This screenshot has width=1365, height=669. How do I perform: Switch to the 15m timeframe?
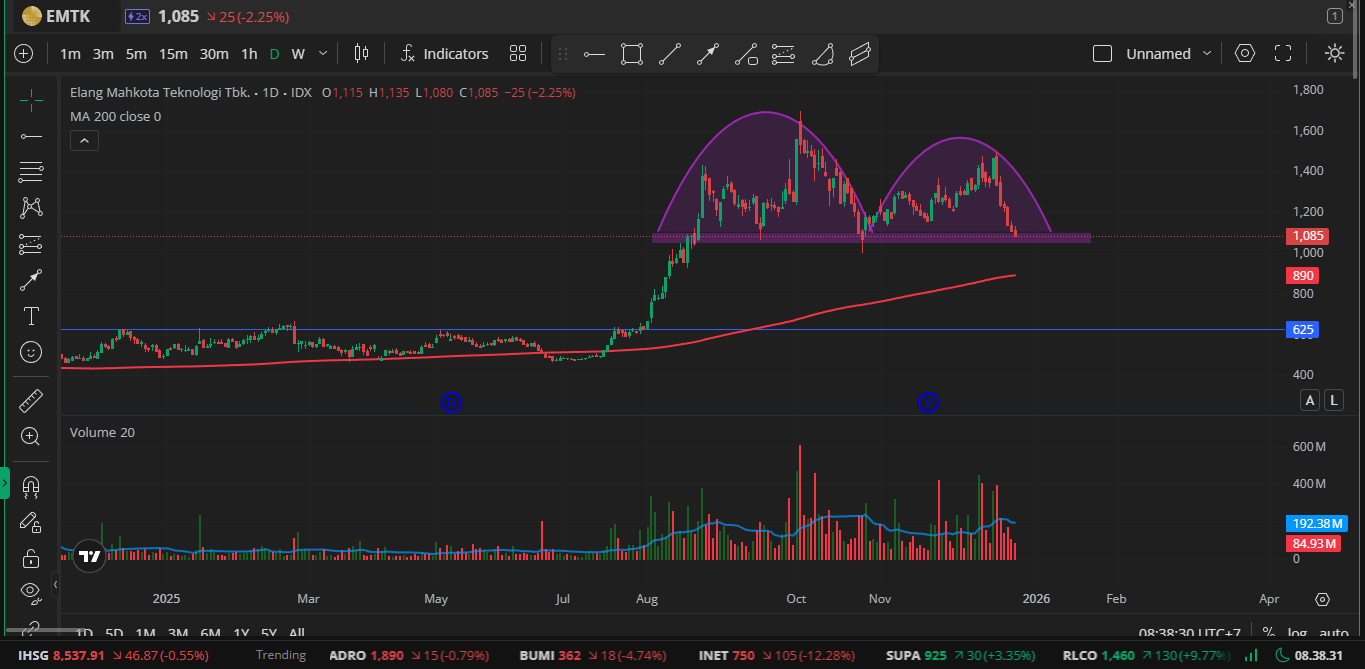[x=173, y=54]
